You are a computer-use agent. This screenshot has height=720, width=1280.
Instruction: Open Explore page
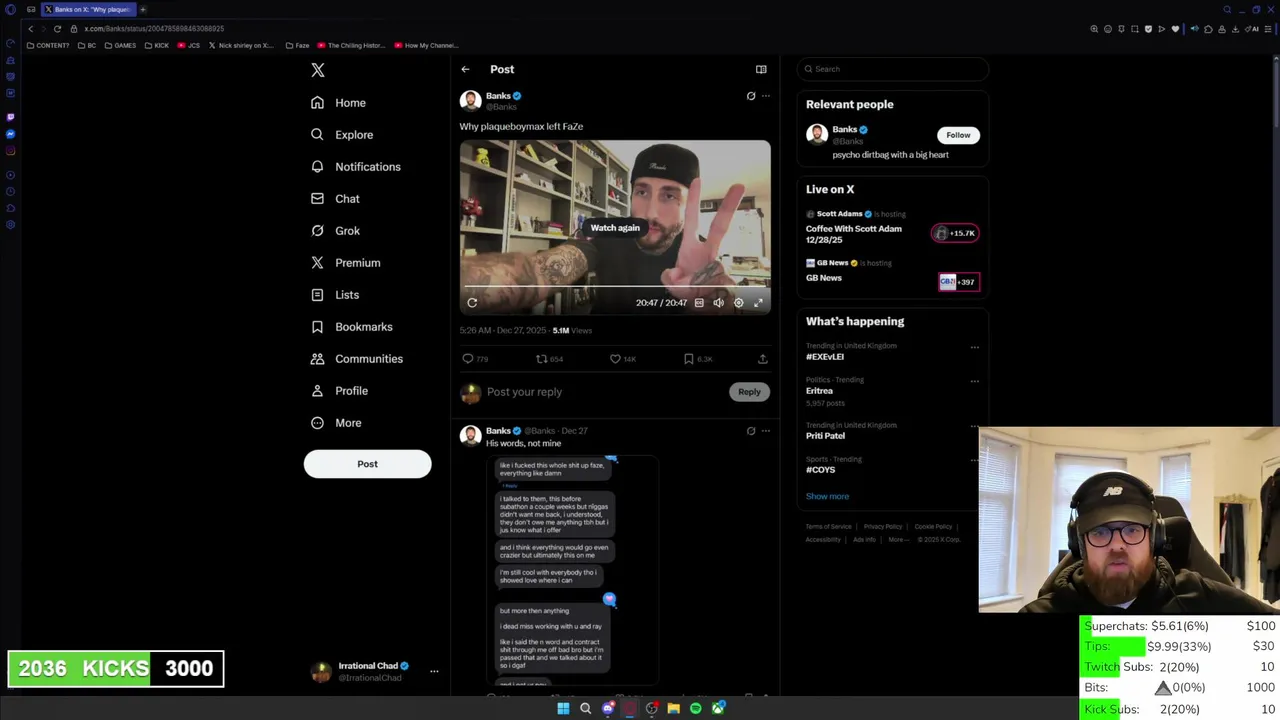pos(342,135)
